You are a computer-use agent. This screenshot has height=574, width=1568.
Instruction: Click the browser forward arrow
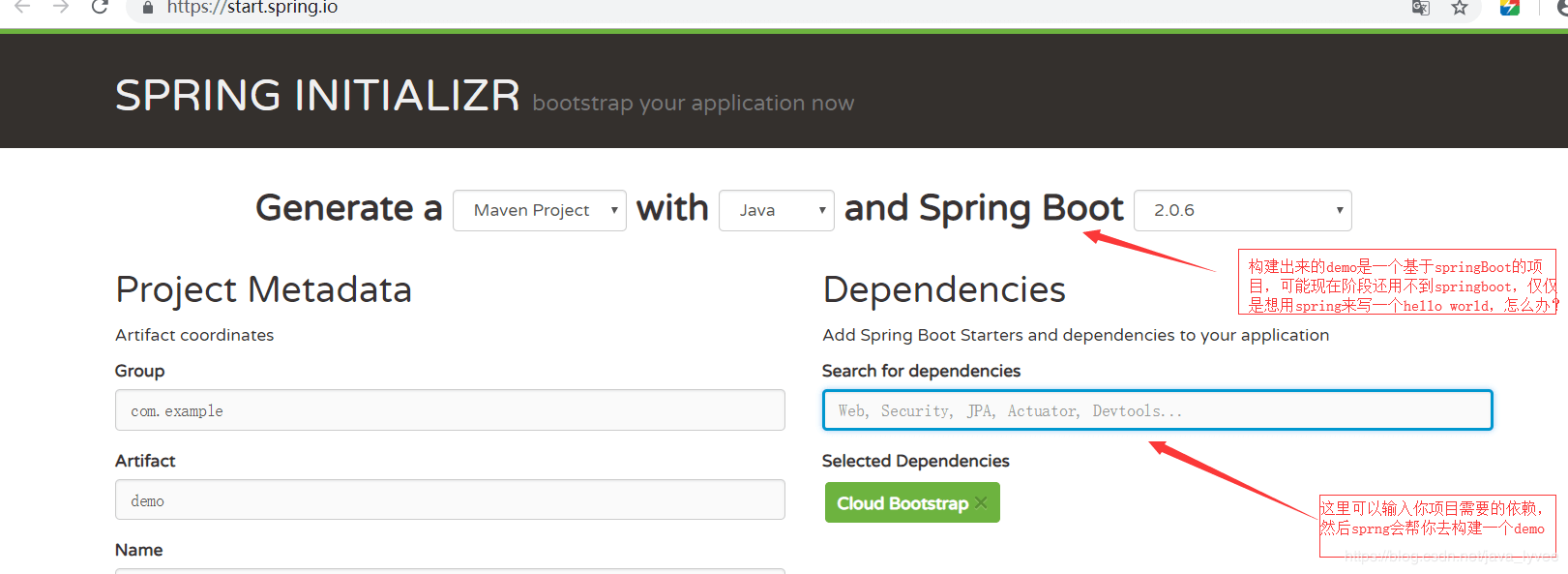tap(61, 7)
